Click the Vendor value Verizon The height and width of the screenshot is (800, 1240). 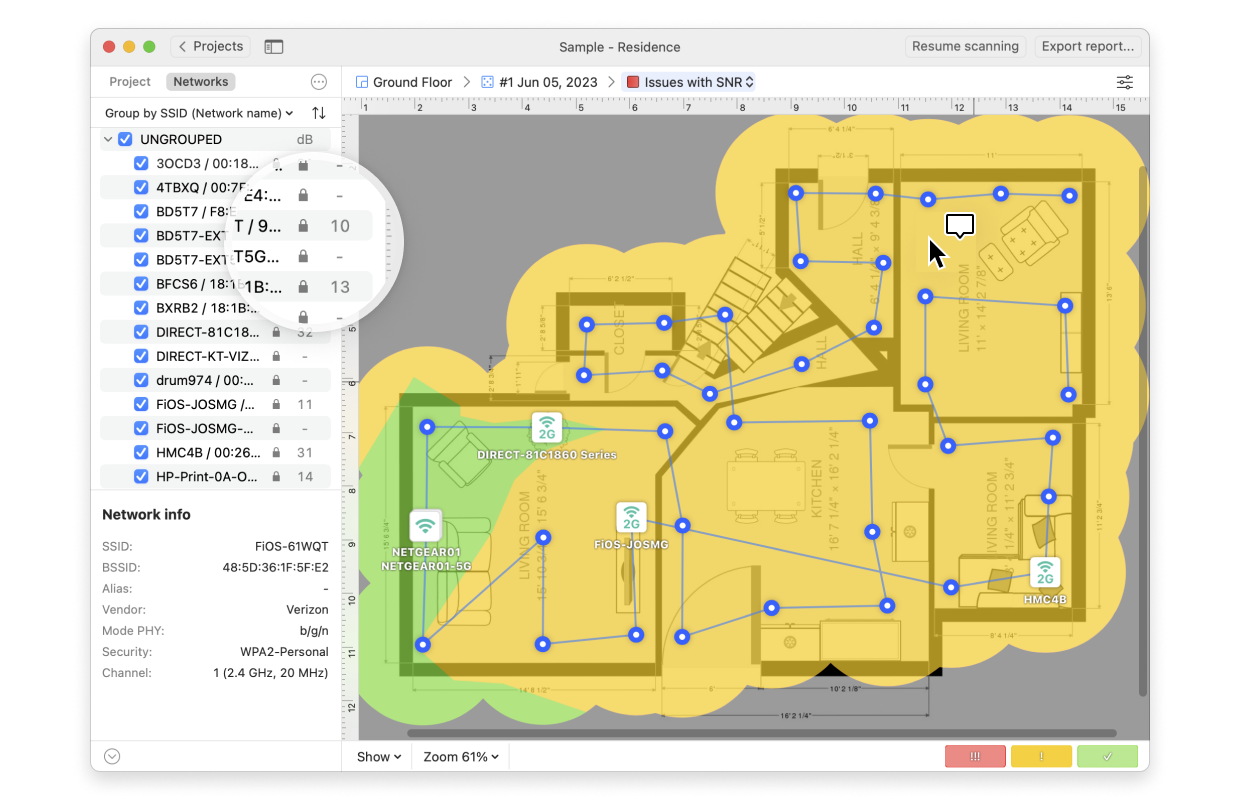(x=307, y=610)
